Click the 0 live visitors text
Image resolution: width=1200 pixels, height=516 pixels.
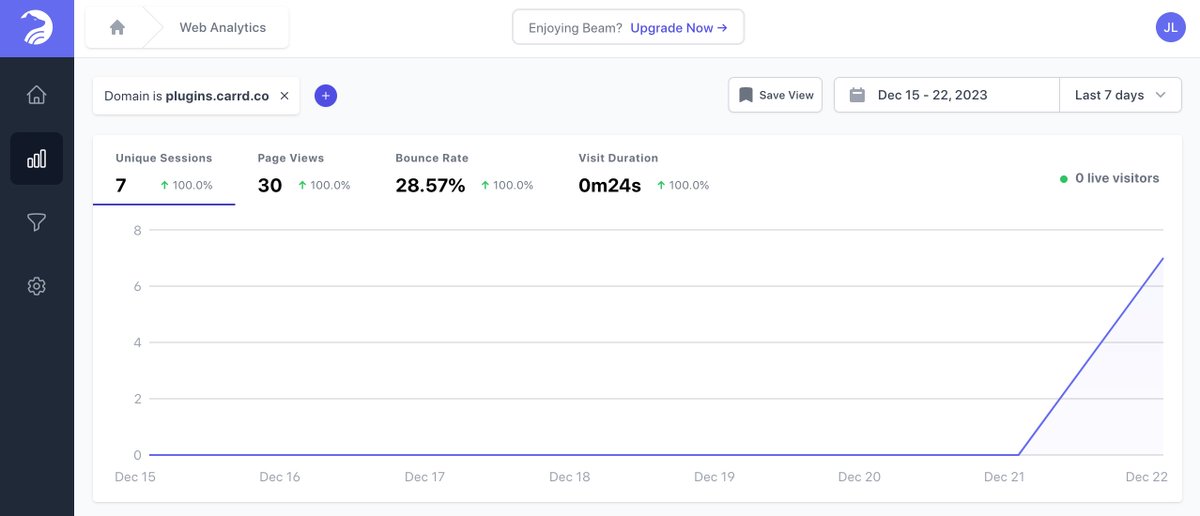(x=1117, y=178)
